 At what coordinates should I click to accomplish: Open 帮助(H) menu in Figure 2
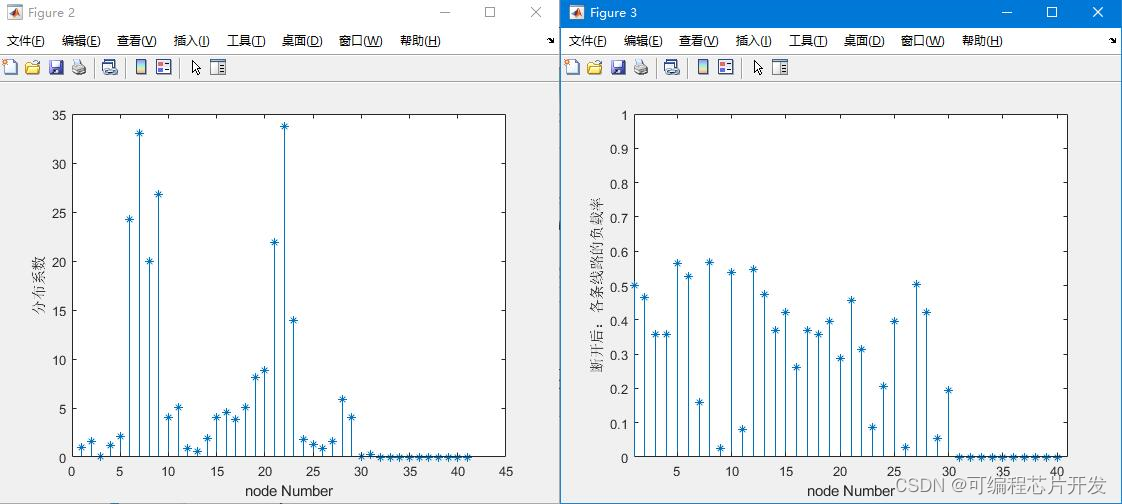click(x=420, y=41)
